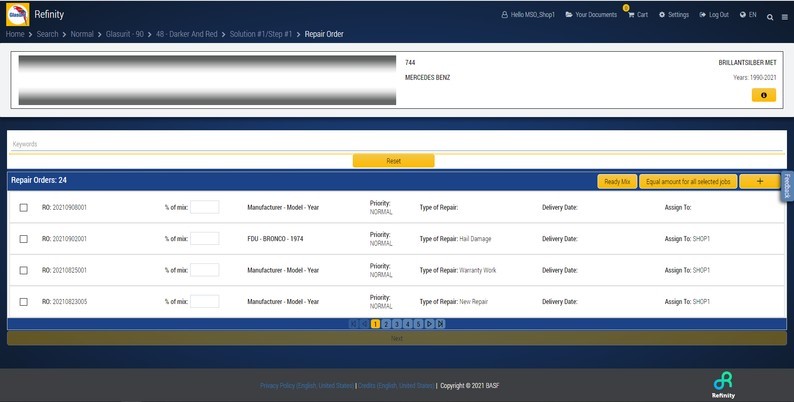Screen dimensions: 794x402
Task: Click the Ready Mix button
Action: (617, 181)
